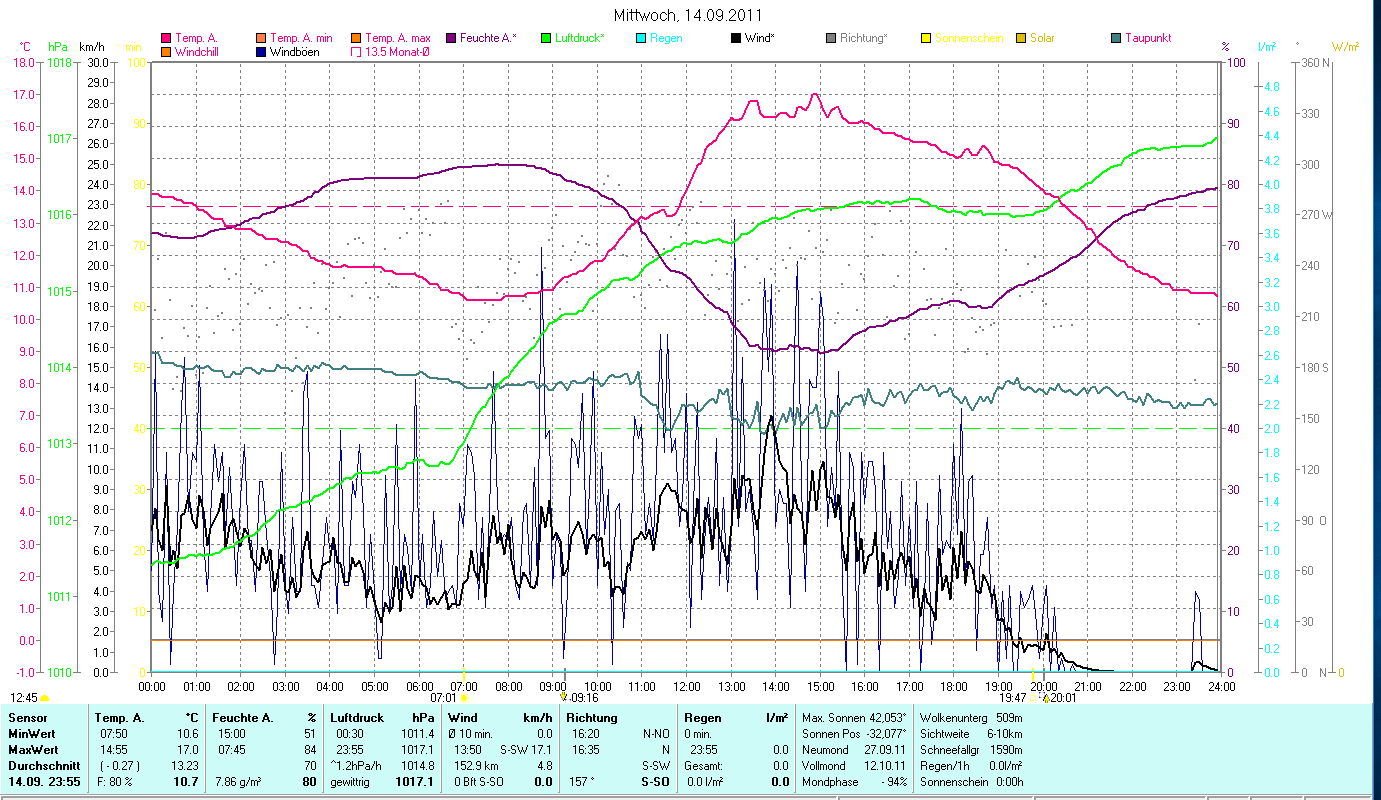
Task: Click the 13.5 Monat-Ø legend swatch
Action: pyautogui.click(x=356, y=51)
